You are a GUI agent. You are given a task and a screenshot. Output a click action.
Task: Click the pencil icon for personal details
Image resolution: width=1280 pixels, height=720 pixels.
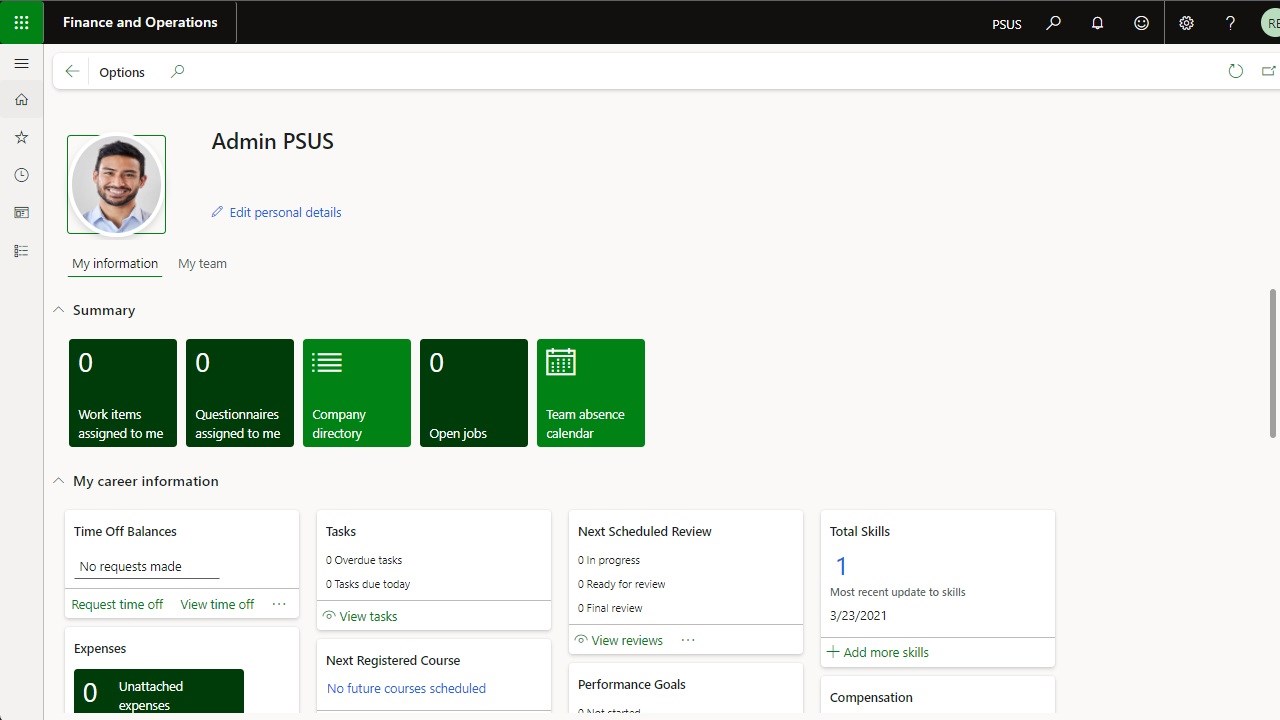(217, 212)
